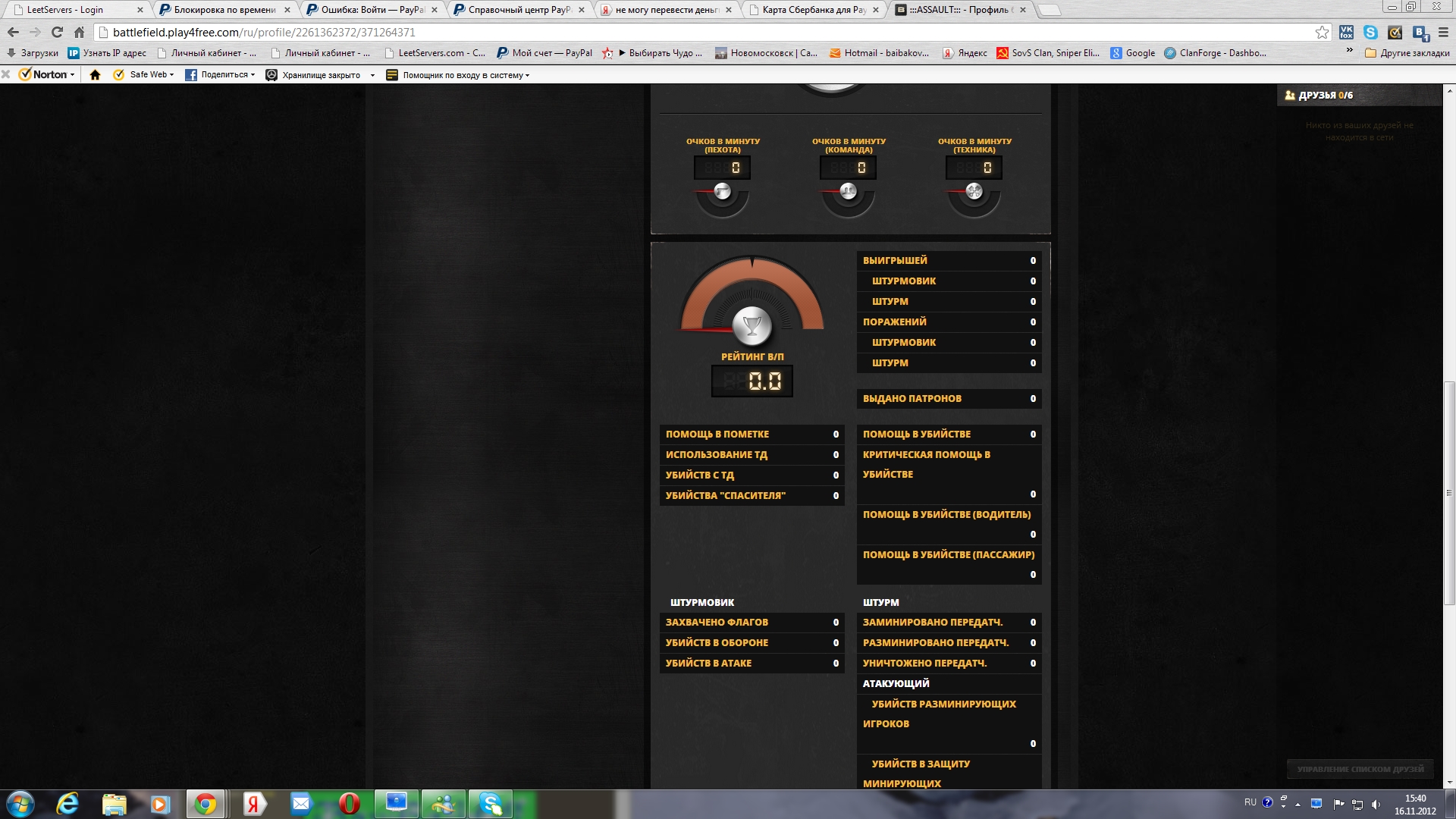Click the page vertical scrollbar thumb
The height and width of the screenshot is (819, 1456).
pos(1449,493)
